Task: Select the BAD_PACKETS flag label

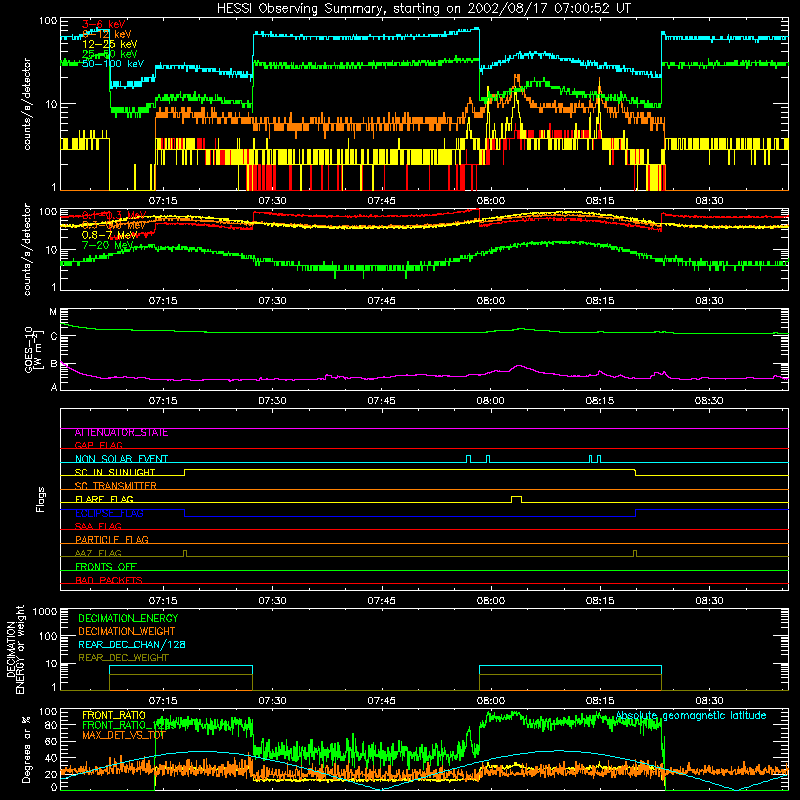Action: tap(109, 580)
